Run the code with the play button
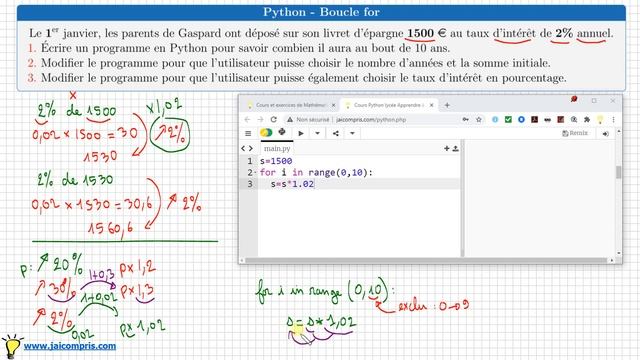 click(x=301, y=133)
